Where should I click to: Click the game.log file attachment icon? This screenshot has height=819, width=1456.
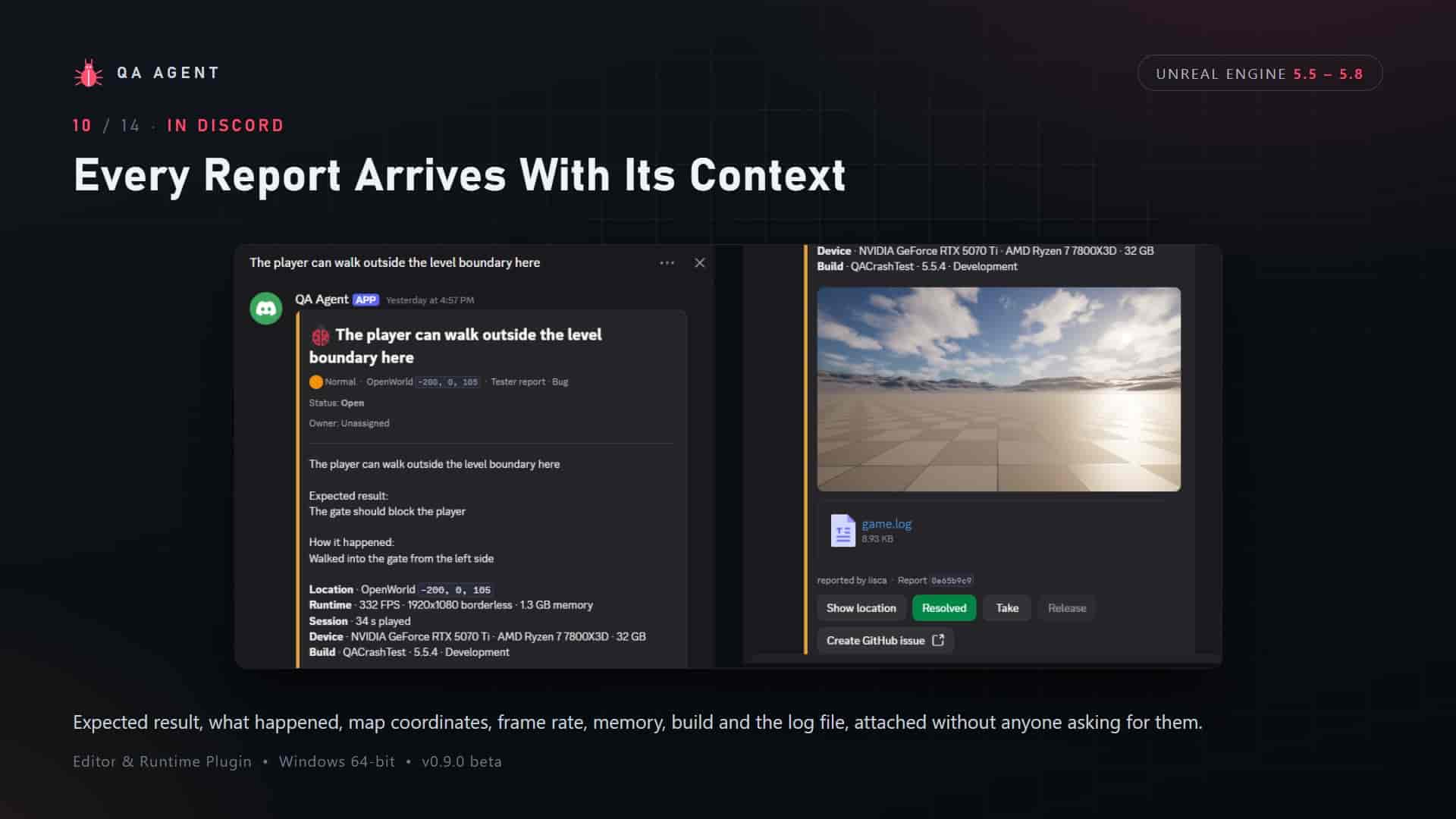point(843,530)
